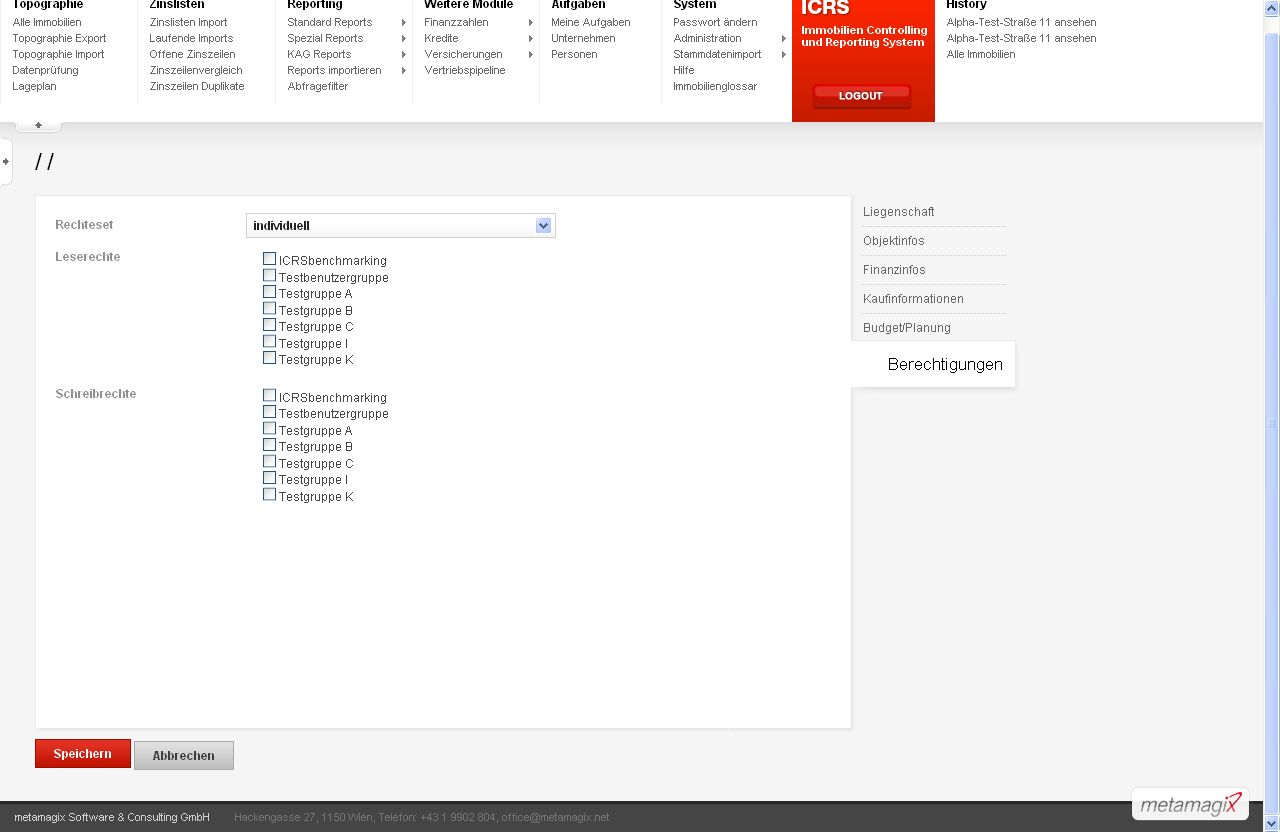
Task: Enable Leserechte Testgruppe C checkbox
Action: (x=269, y=325)
